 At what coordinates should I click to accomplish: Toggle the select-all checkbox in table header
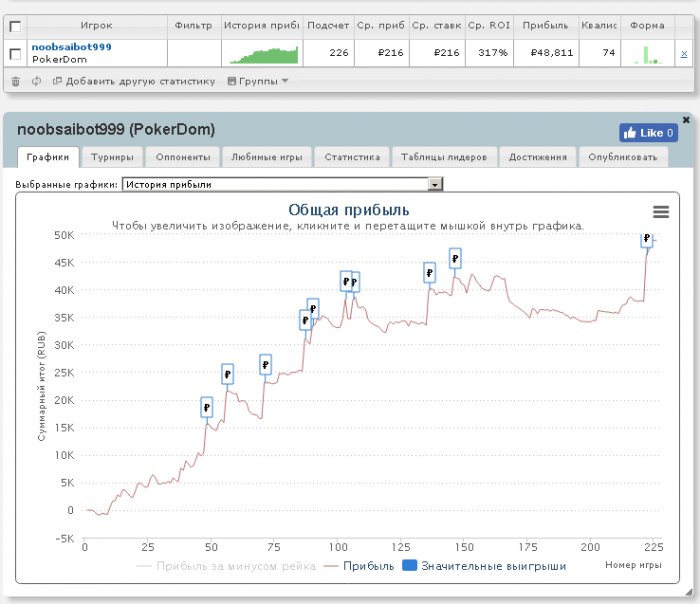[15, 26]
